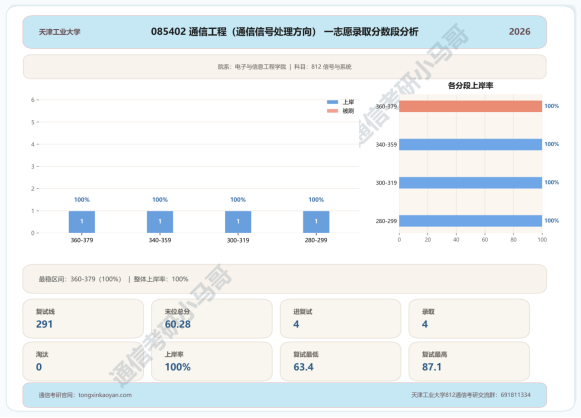Click the 交流群 691811334 footer text

coord(471,395)
